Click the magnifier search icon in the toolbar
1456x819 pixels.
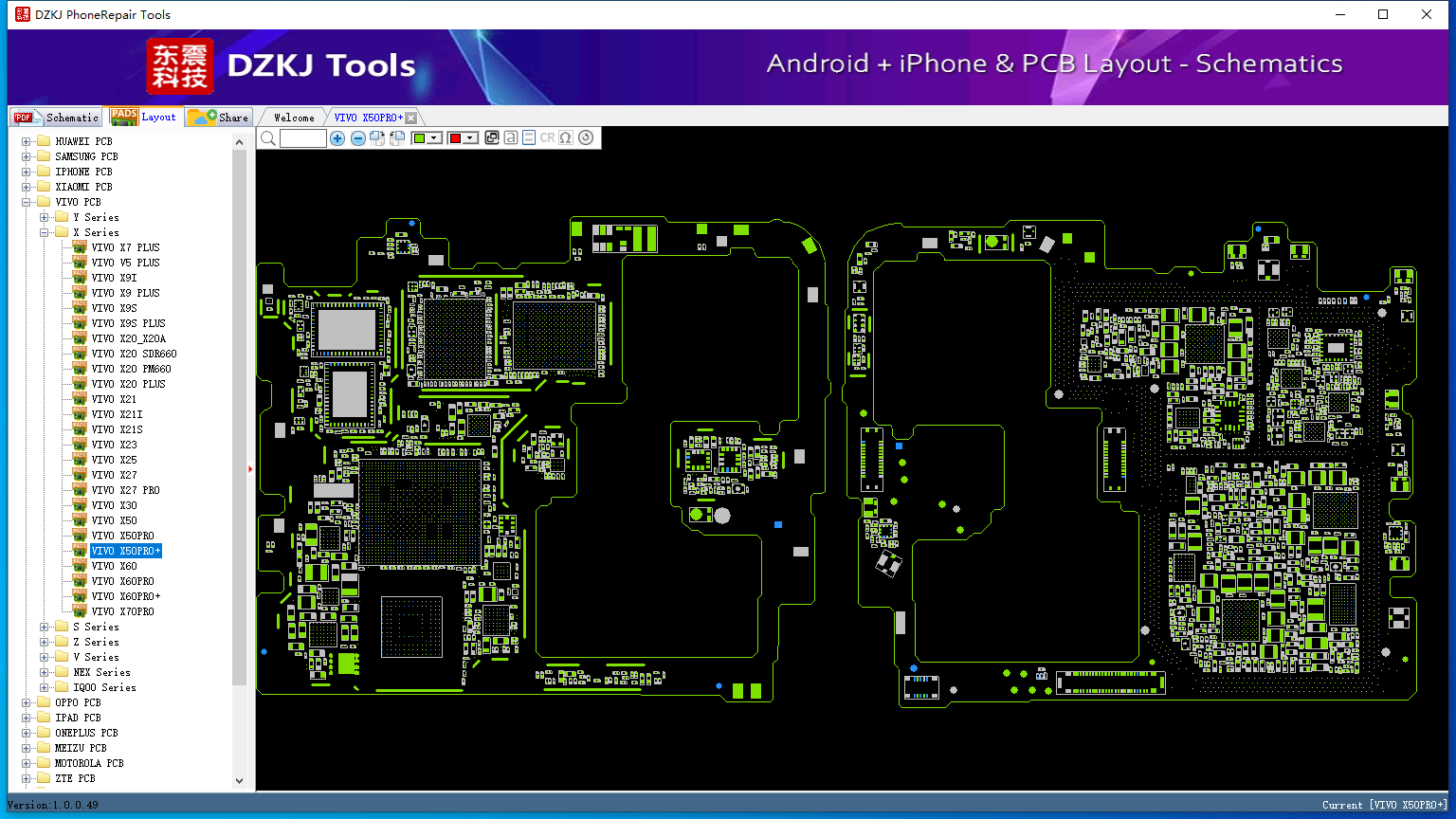coord(268,138)
